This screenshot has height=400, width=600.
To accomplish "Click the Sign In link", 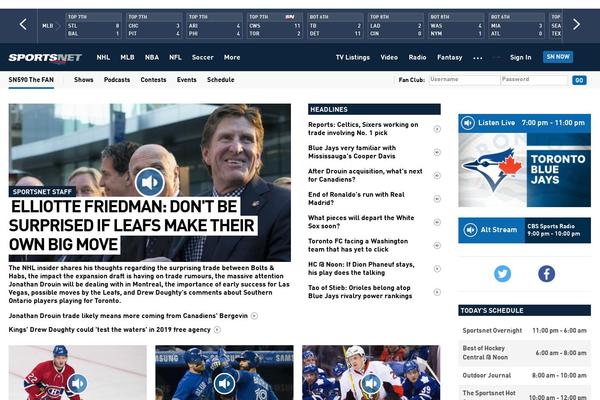I will pos(520,57).
